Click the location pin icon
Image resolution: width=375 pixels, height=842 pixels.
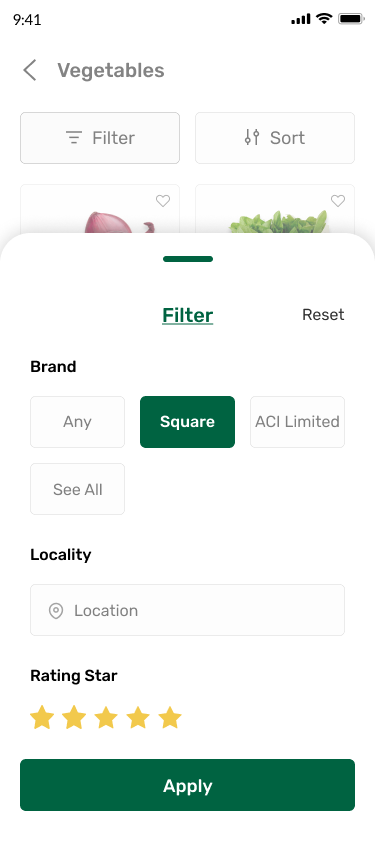coord(56,611)
